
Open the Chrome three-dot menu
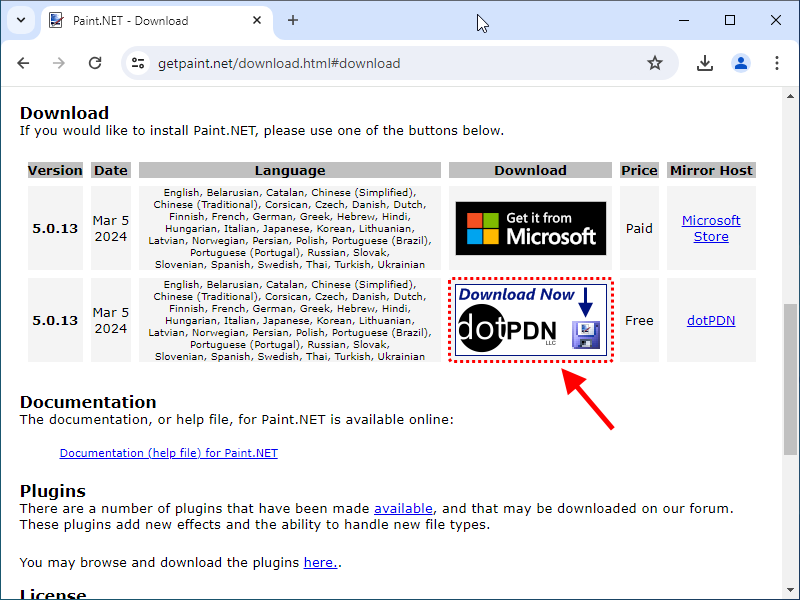tap(777, 63)
